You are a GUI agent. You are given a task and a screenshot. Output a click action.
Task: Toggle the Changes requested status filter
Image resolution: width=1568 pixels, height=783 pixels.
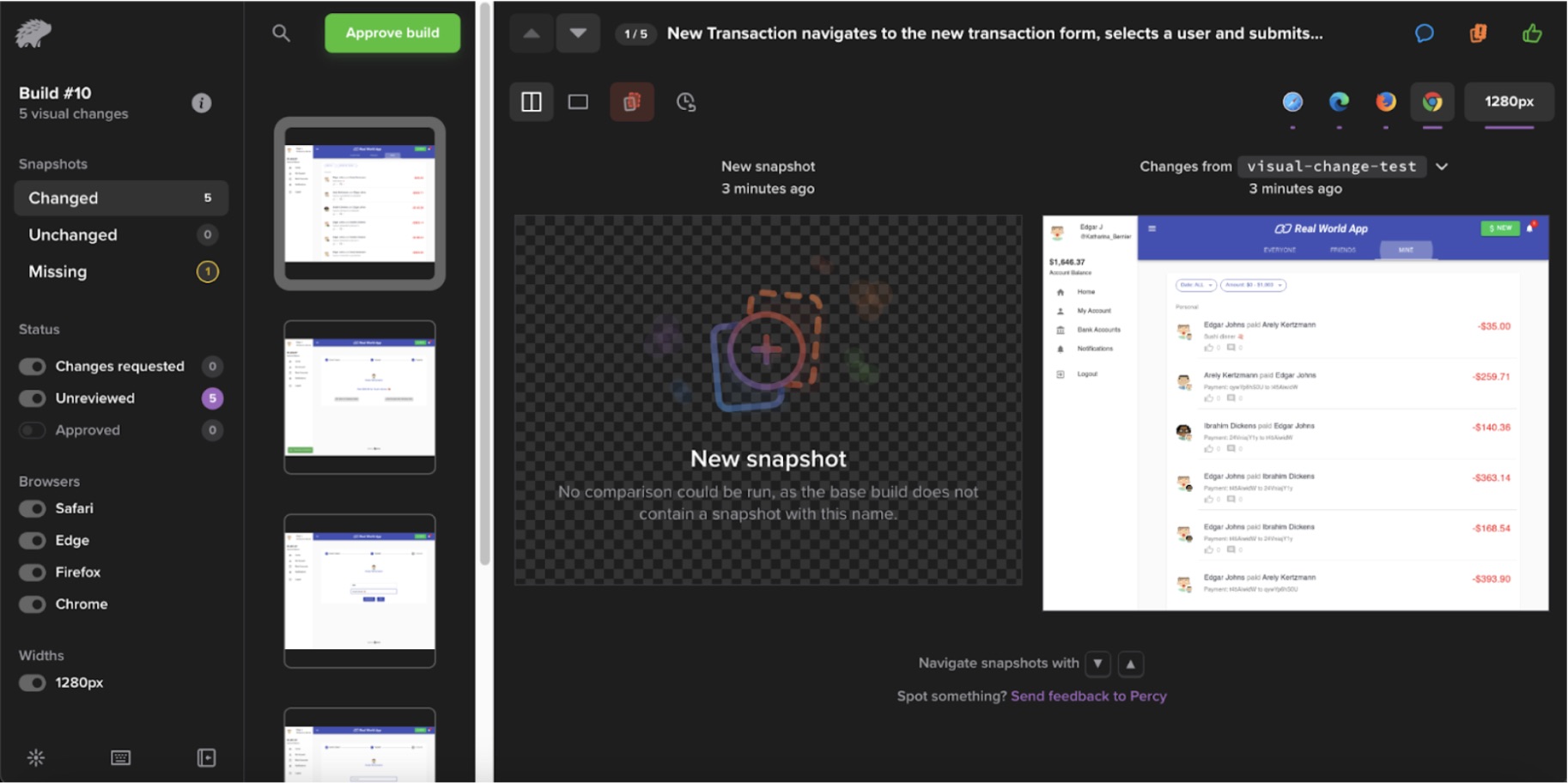(x=33, y=367)
